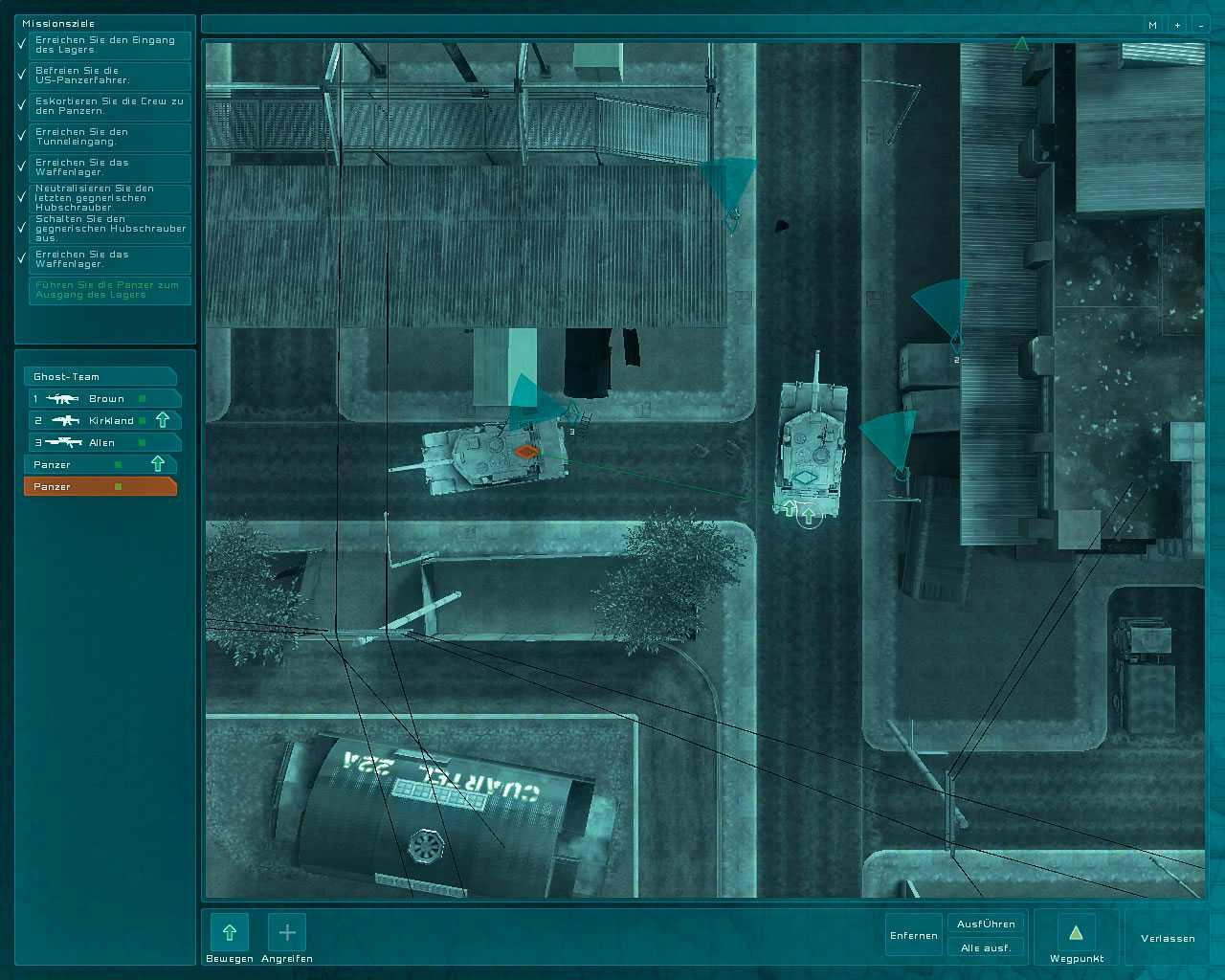The image size is (1225, 980).
Task: Click the Alle ausf. button
Action: point(986,947)
